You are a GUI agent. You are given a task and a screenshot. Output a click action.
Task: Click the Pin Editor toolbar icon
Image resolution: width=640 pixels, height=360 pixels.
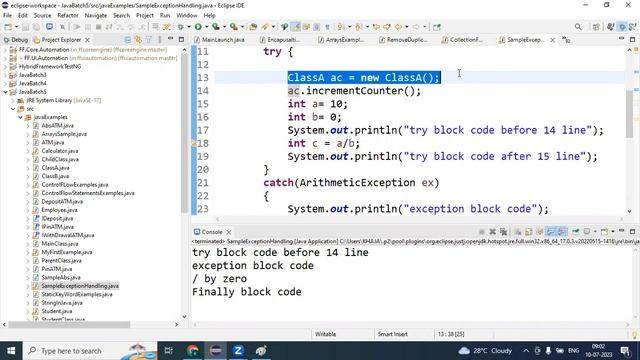pyautogui.click(x=437, y=27)
